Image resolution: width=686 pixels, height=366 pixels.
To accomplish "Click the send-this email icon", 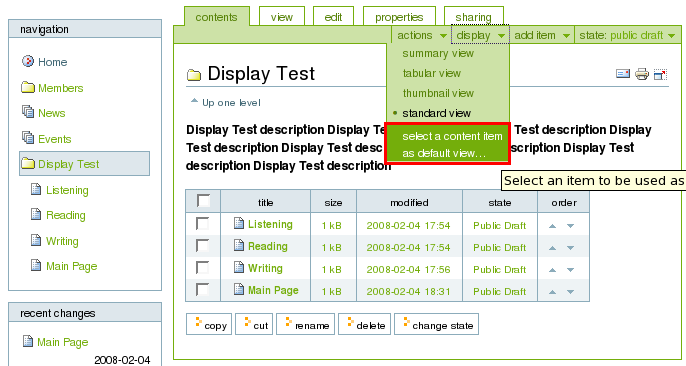I will 623,73.
